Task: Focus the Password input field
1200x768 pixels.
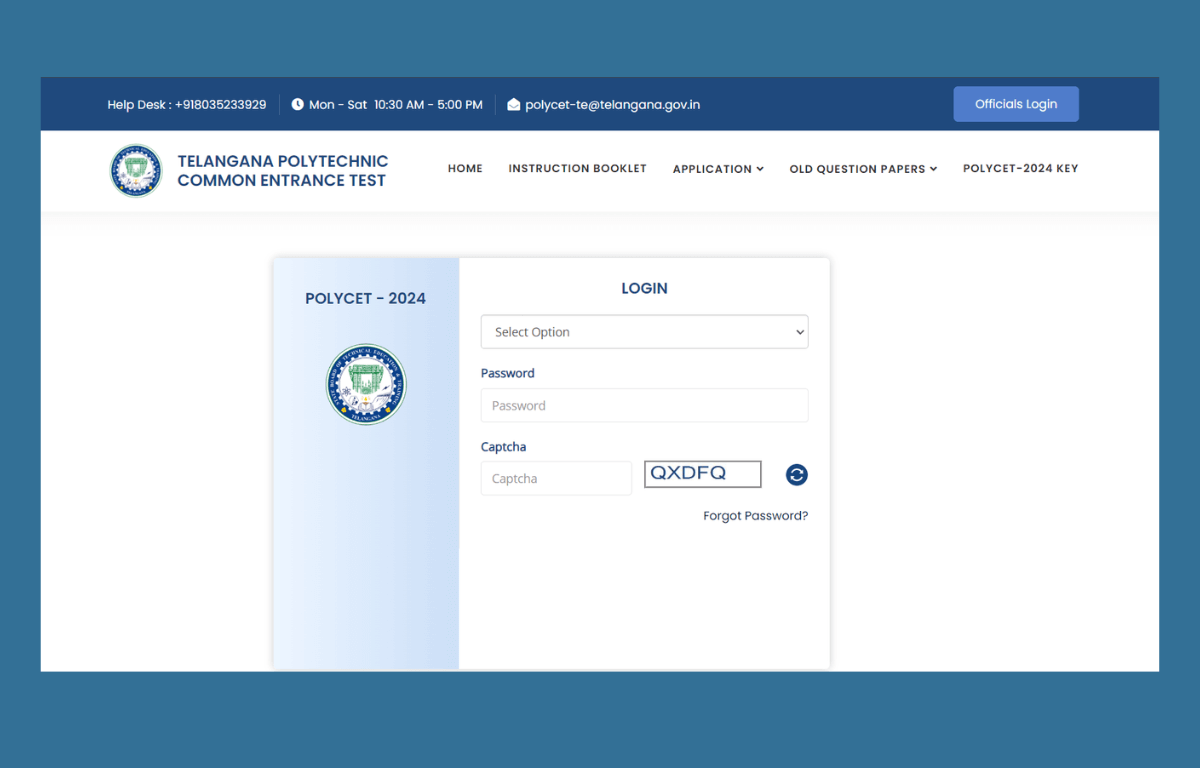Action: point(644,405)
